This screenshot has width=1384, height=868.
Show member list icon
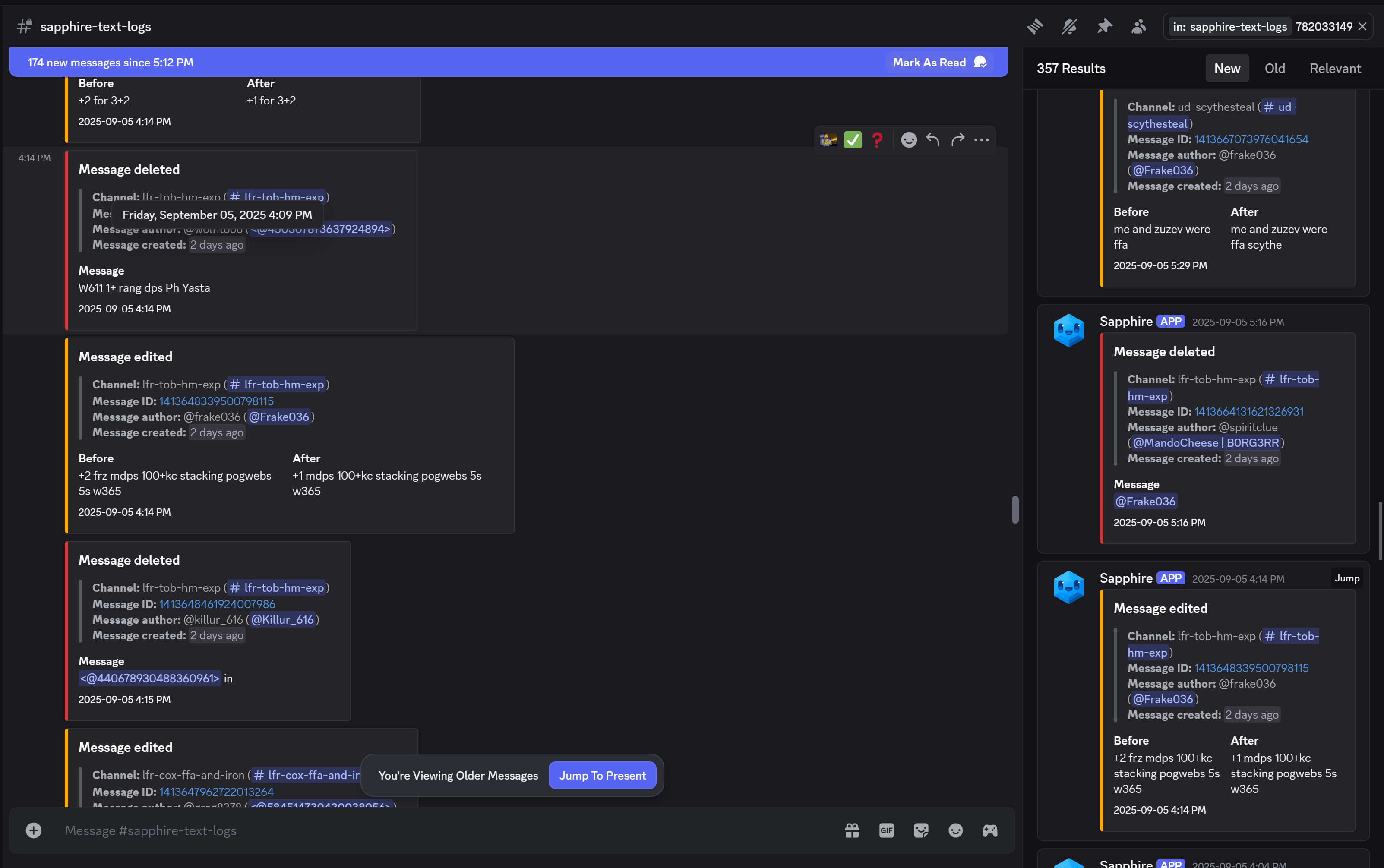[1138, 26]
